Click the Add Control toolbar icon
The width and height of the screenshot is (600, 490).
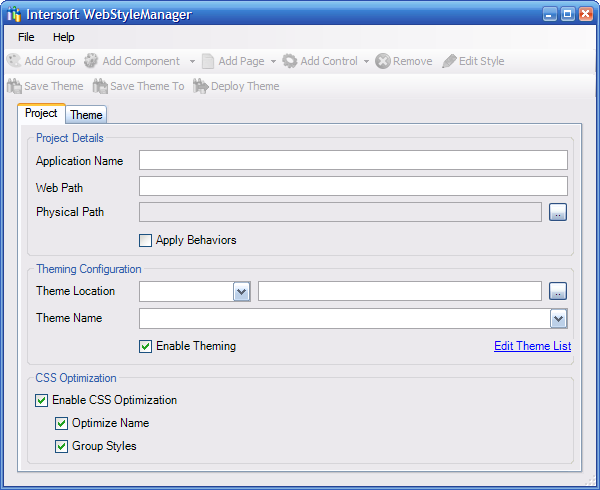(x=290, y=61)
